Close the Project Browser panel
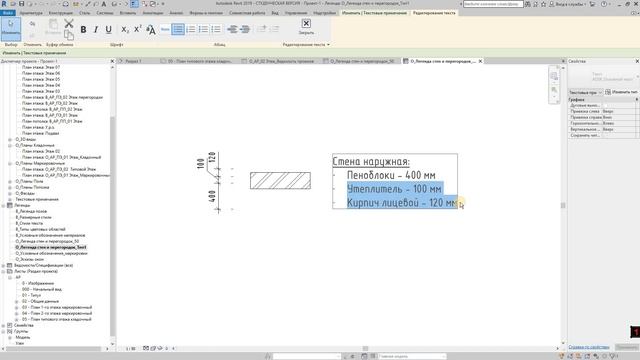 point(112,61)
